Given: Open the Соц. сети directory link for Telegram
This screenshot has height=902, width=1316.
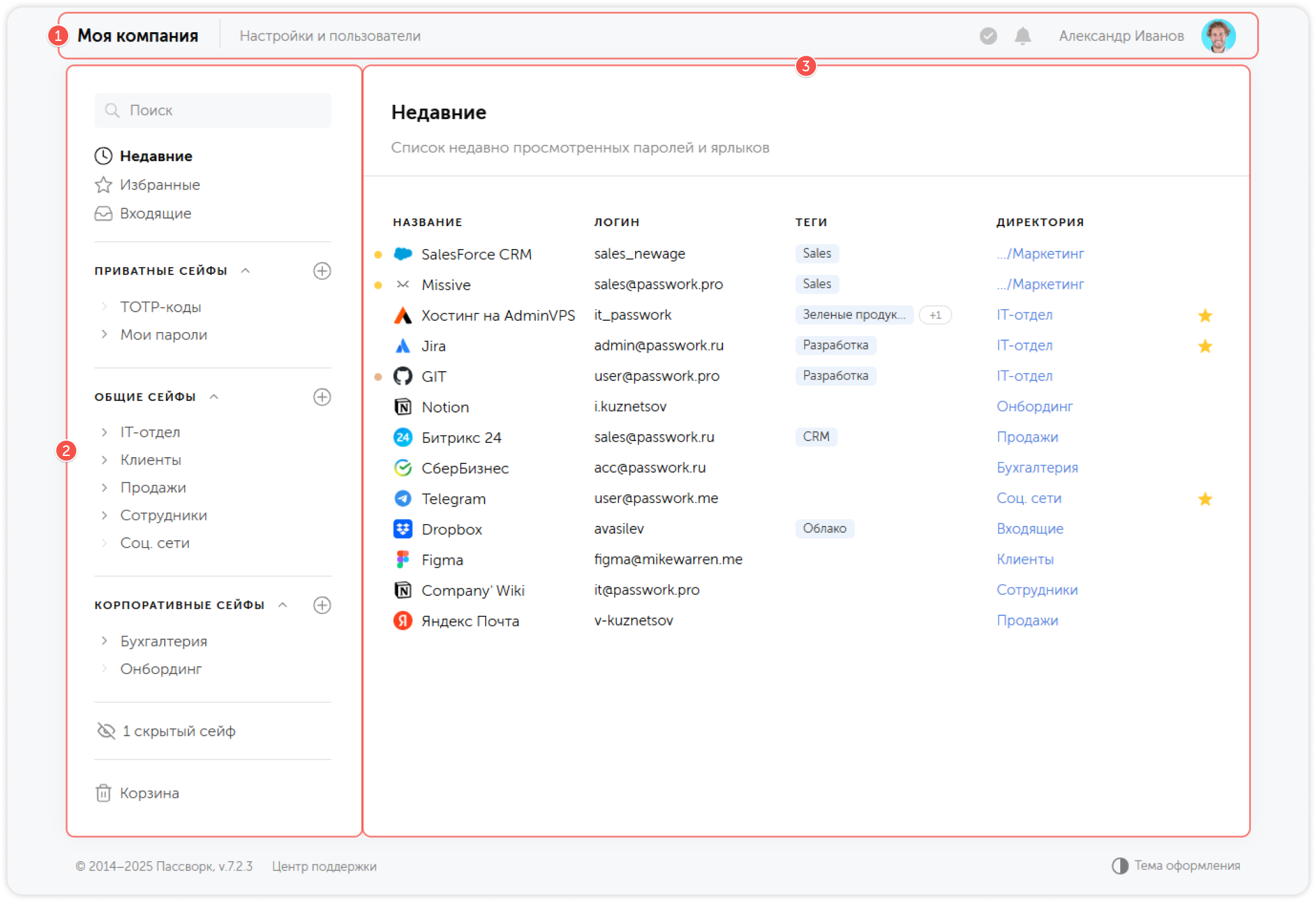Looking at the screenshot, I should [x=1029, y=499].
